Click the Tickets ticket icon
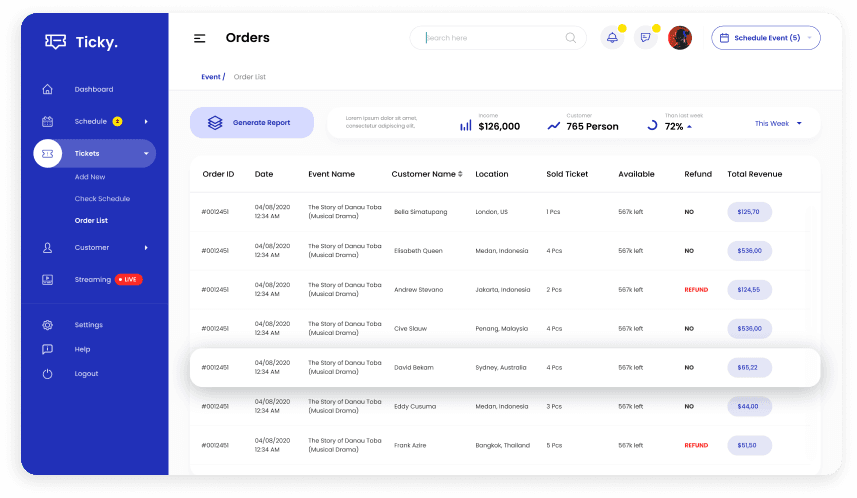This screenshot has width=857, height=498. click(48, 154)
